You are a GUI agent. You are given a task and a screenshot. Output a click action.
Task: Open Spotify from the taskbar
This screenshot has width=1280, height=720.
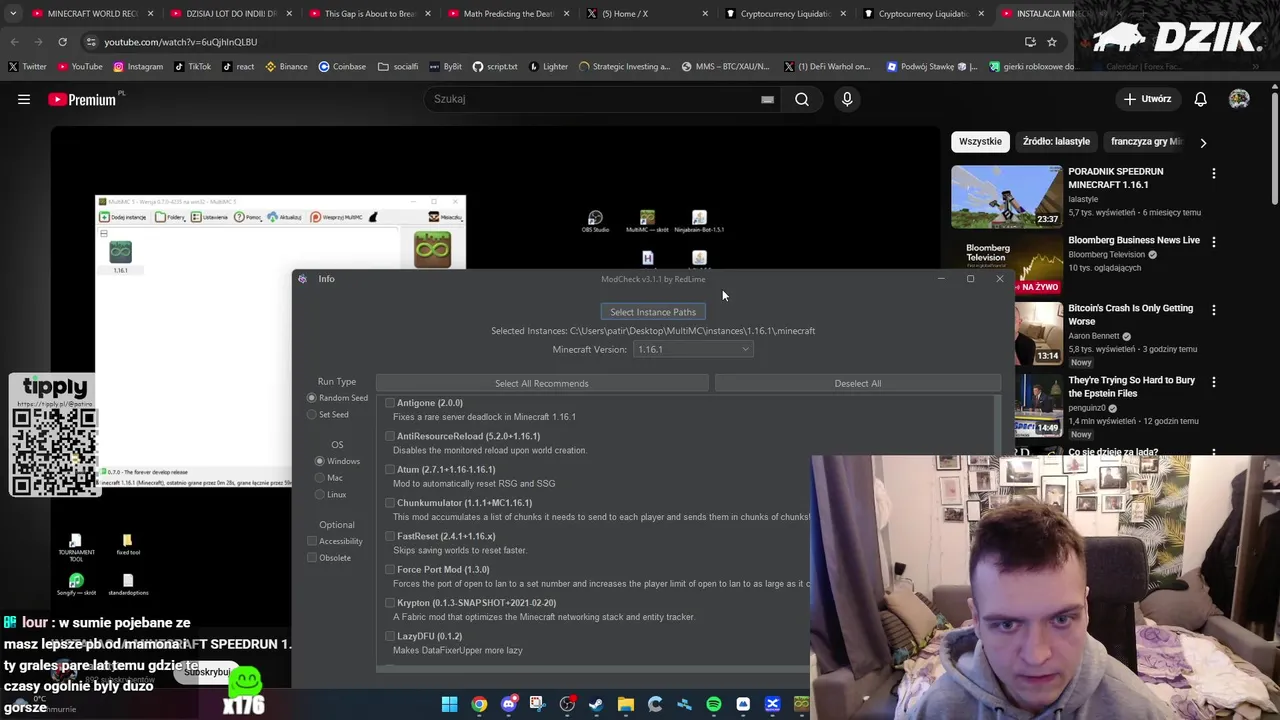(x=714, y=704)
